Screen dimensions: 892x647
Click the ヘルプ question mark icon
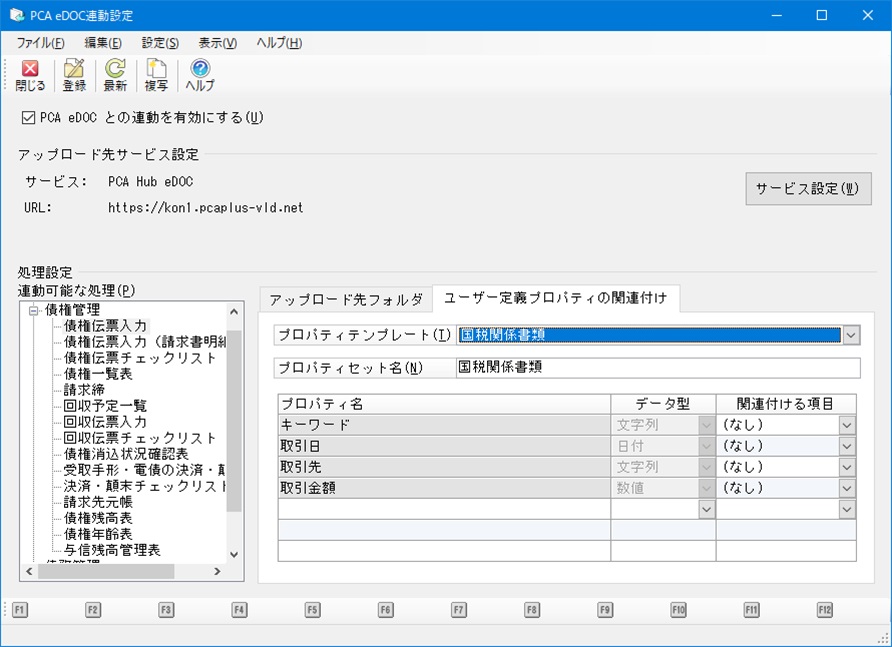click(x=200, y=68)
